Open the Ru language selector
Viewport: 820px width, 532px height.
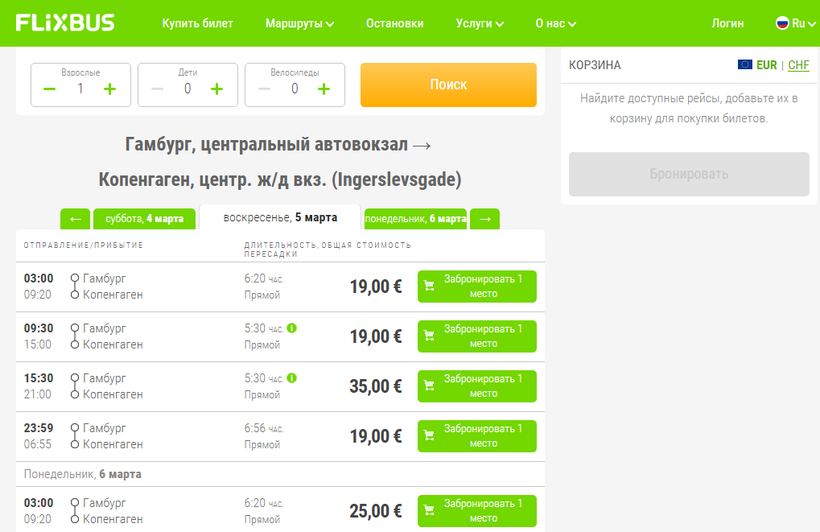click(795, 24)
